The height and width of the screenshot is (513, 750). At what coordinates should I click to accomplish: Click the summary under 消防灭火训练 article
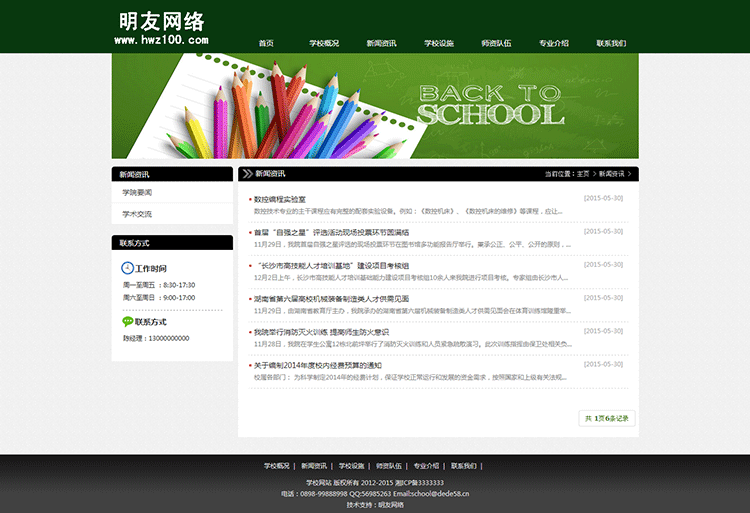(x=413, y=344)
